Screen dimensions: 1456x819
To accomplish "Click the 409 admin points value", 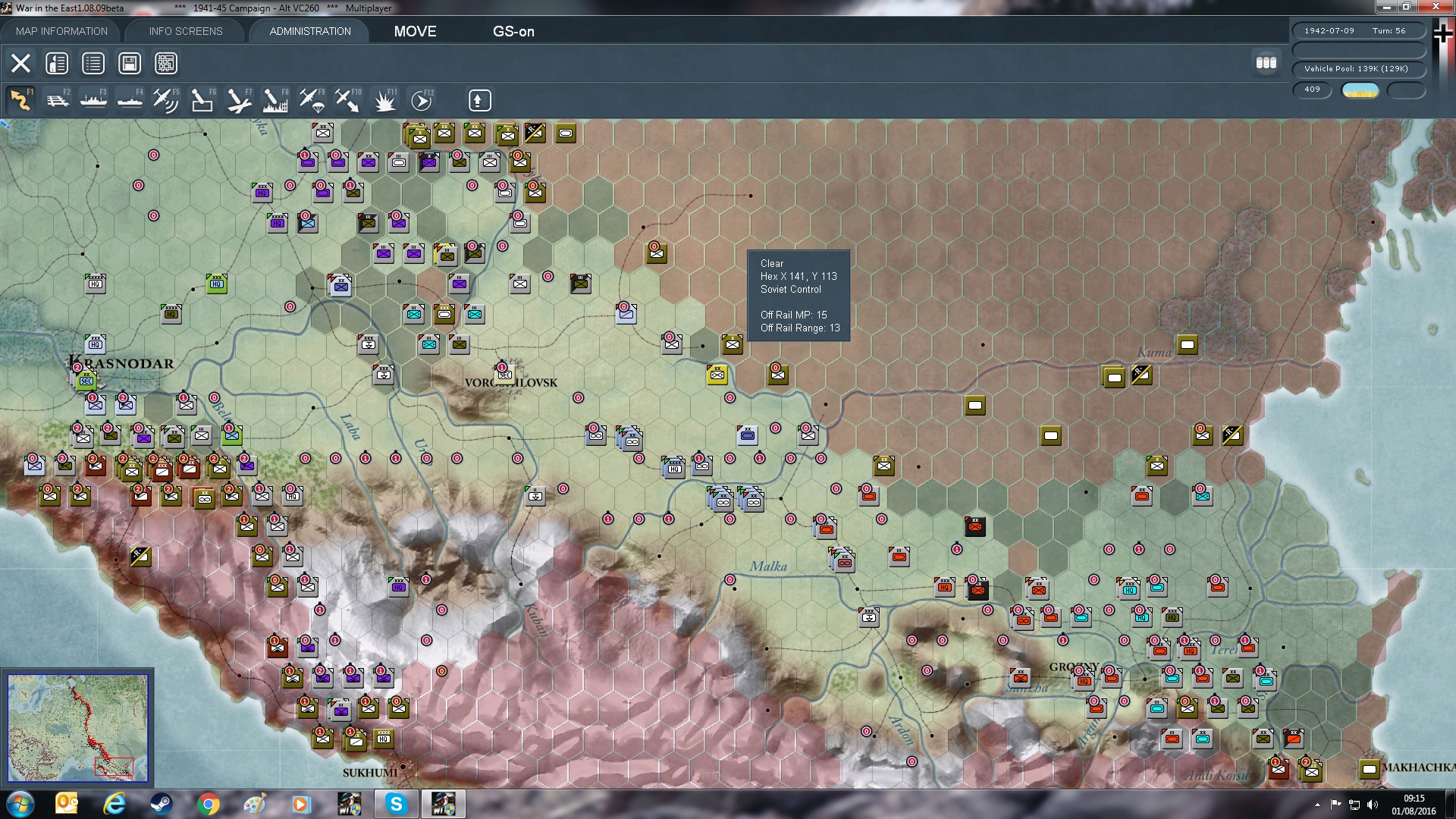I will [x=1312, y=89].
